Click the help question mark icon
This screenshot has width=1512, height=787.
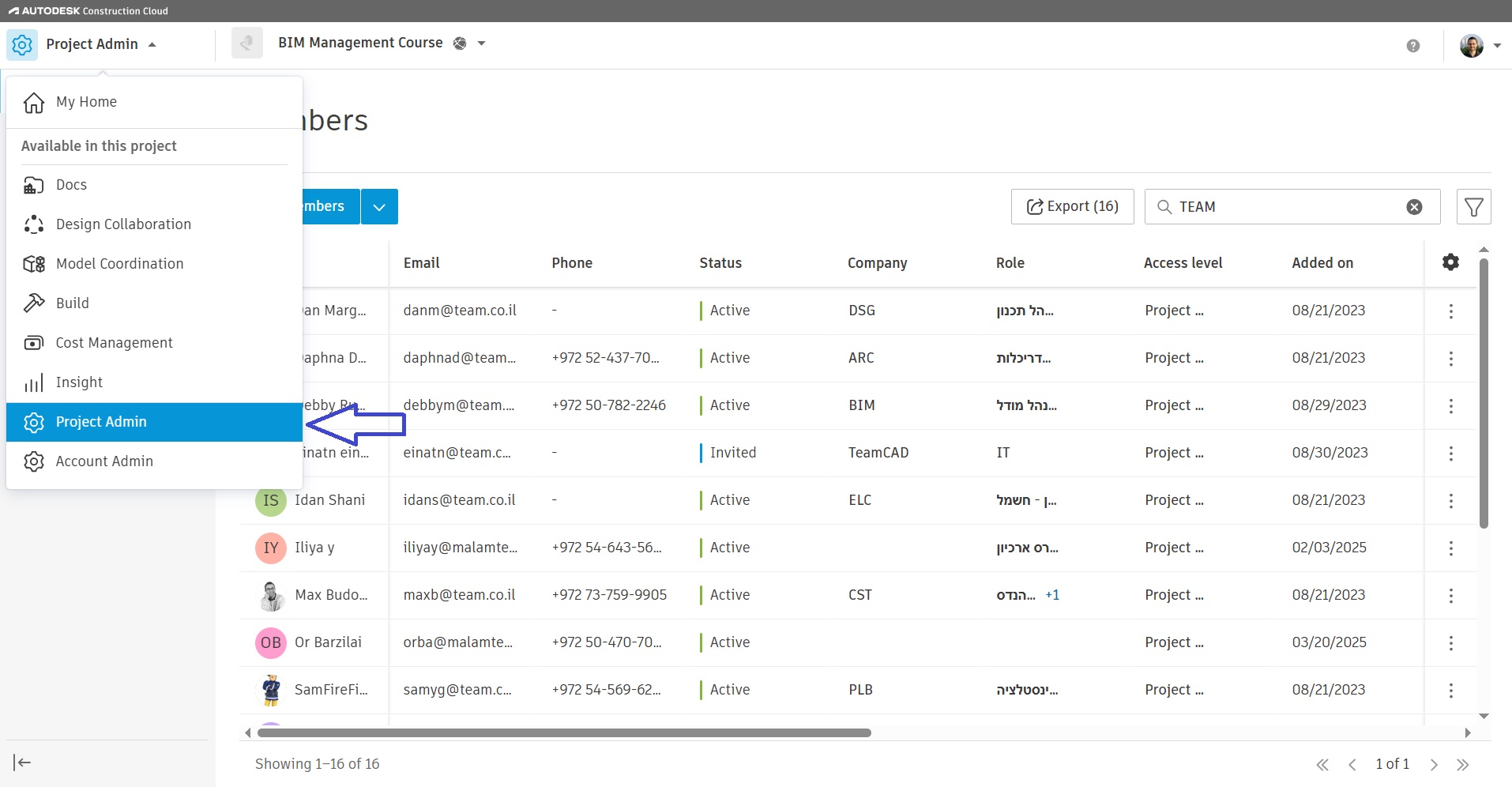pos(1413,46)
